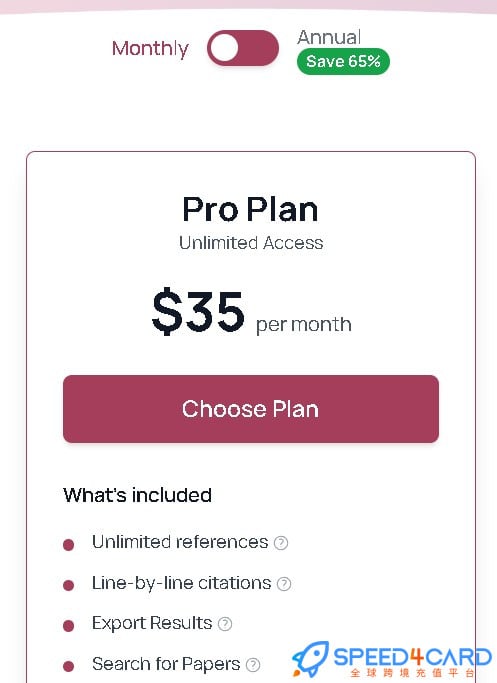This screenshot has height=683, width=497.
Task: Open help icon beside Line-by-line citations
Action: tap(284, 584)
